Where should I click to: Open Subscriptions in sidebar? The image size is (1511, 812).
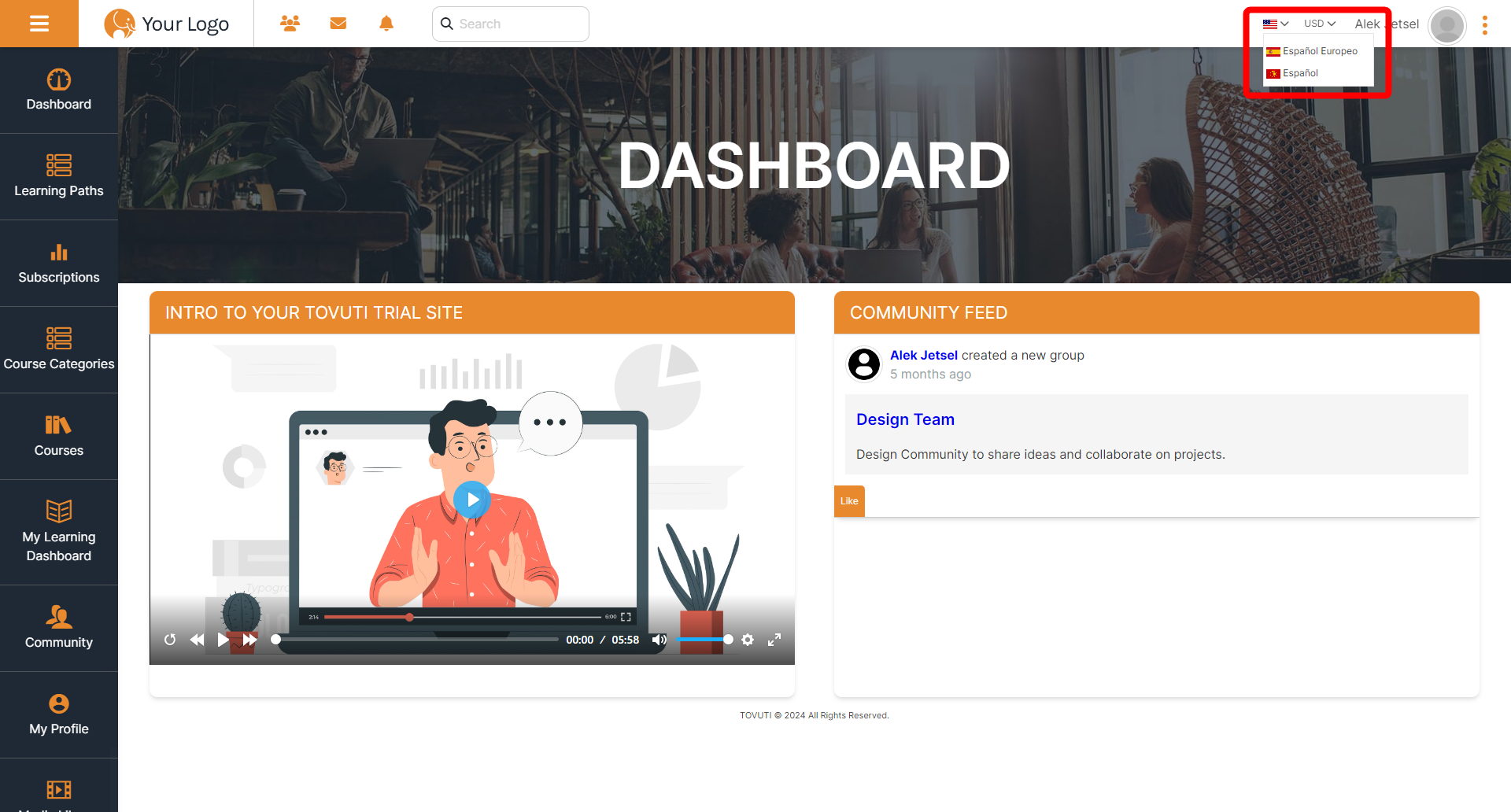pos(59,264)
